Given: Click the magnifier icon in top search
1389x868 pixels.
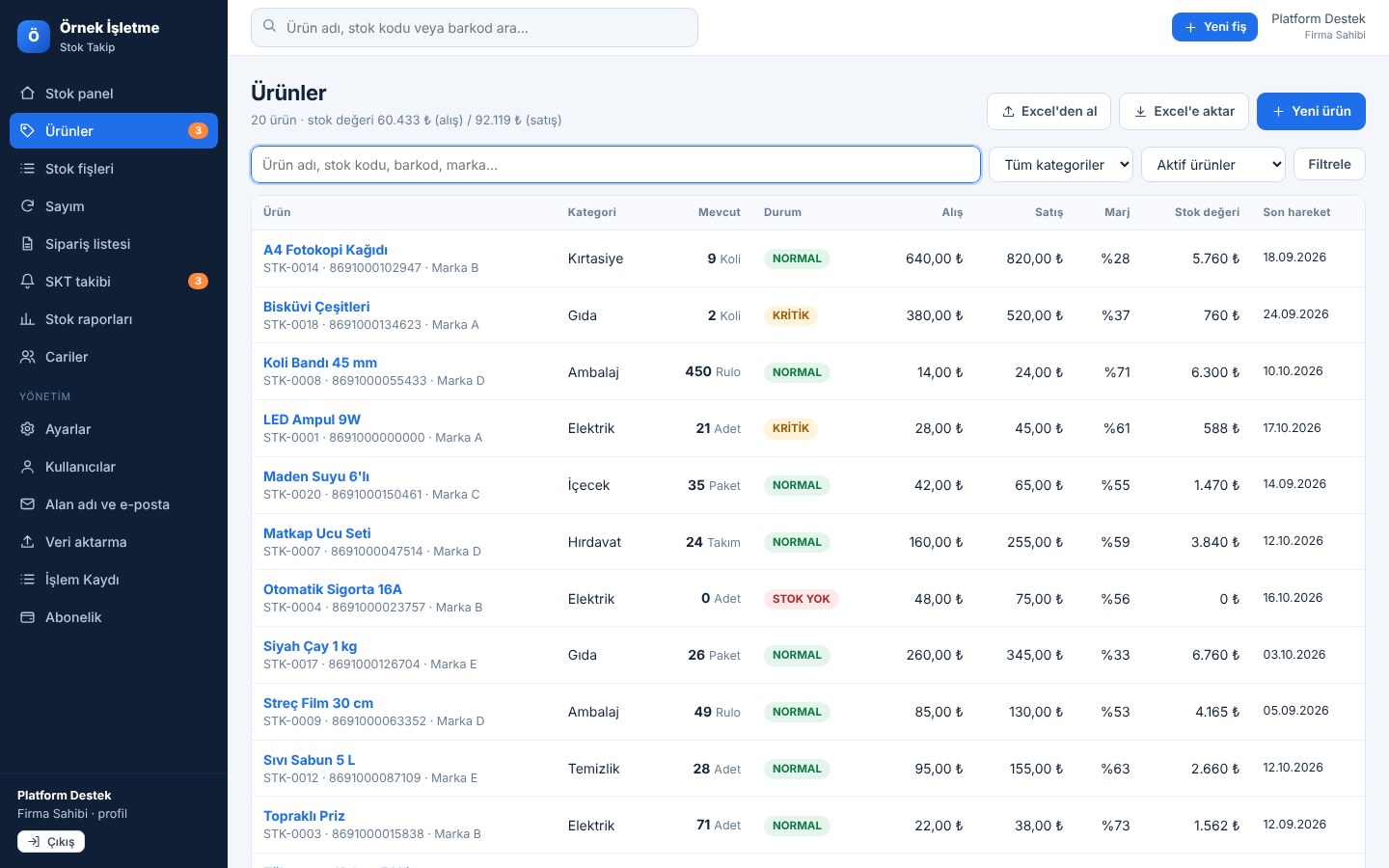Looking at the screenshot, I should coord(270,27).
